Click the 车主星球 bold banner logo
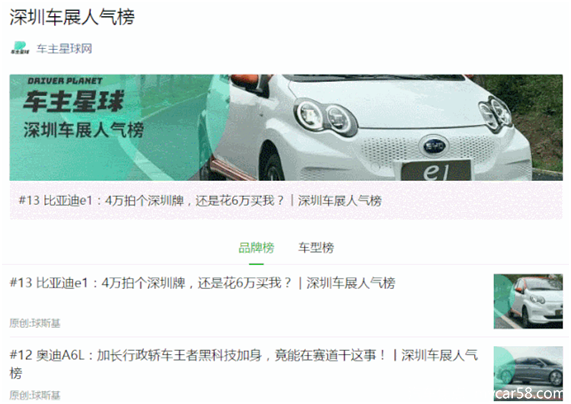571x404 pixels. [74, 101]
